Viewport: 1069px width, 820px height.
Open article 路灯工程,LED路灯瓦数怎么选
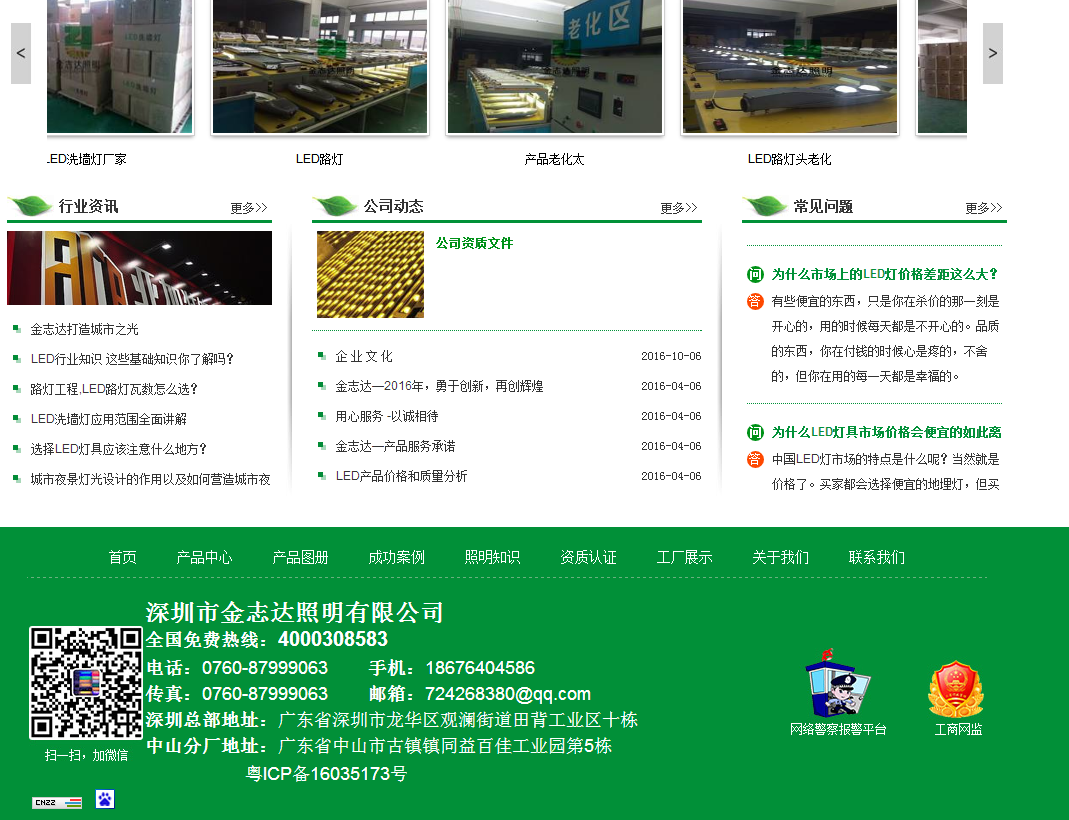click(x=114, y=389)
